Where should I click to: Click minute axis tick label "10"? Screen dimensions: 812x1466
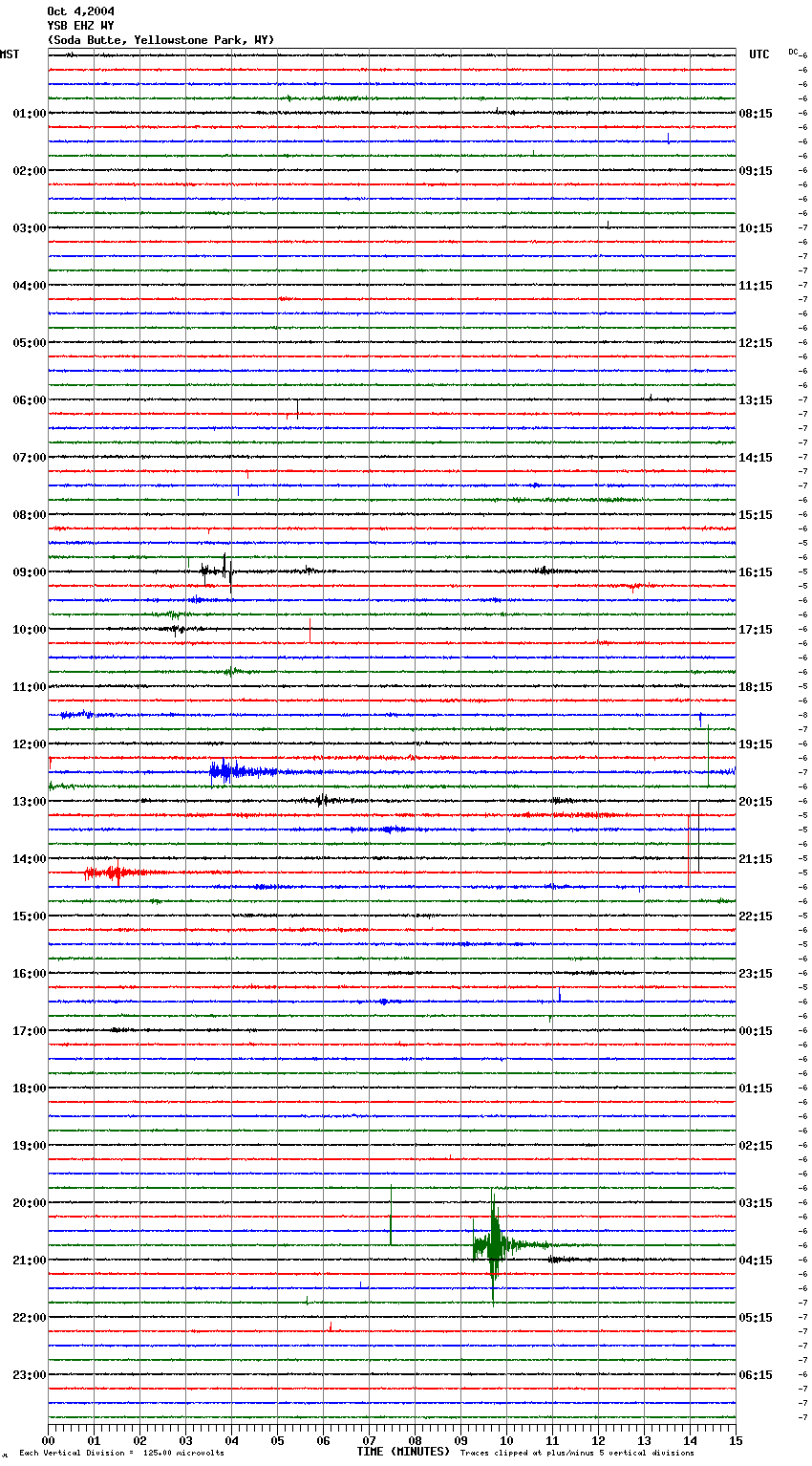506,1439
